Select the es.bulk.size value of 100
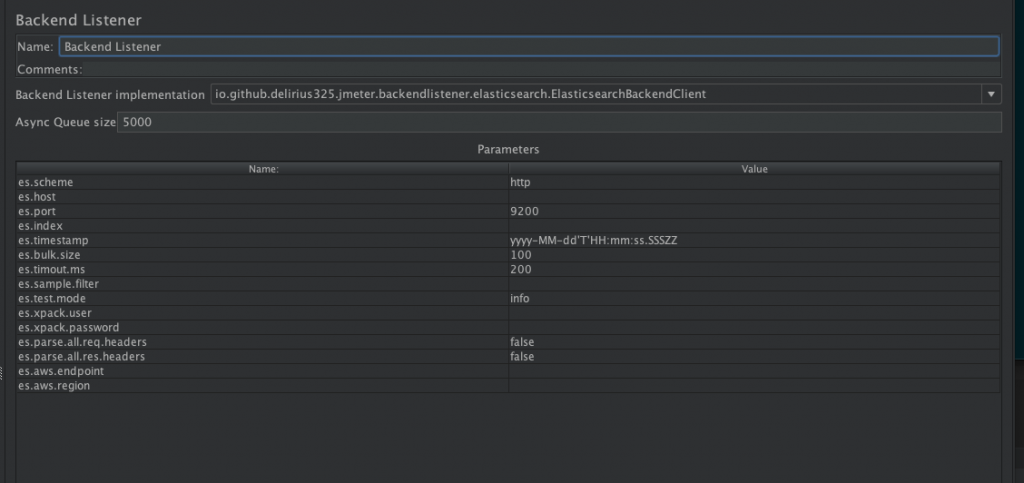1024x483 pixels. [x=754, y=255]
